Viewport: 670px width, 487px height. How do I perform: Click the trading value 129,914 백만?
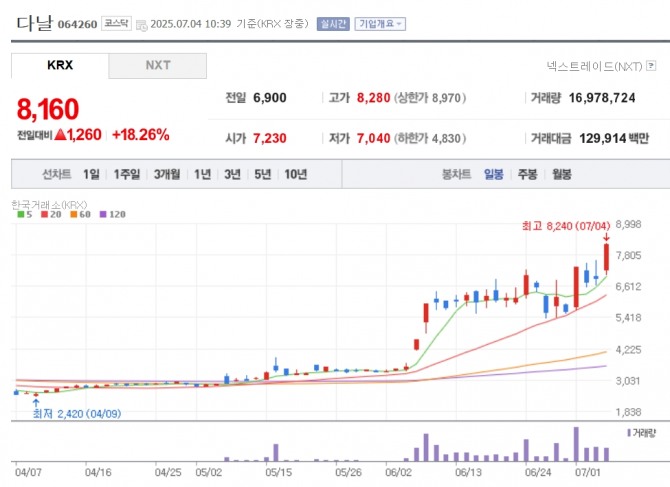tap(614, 138)
